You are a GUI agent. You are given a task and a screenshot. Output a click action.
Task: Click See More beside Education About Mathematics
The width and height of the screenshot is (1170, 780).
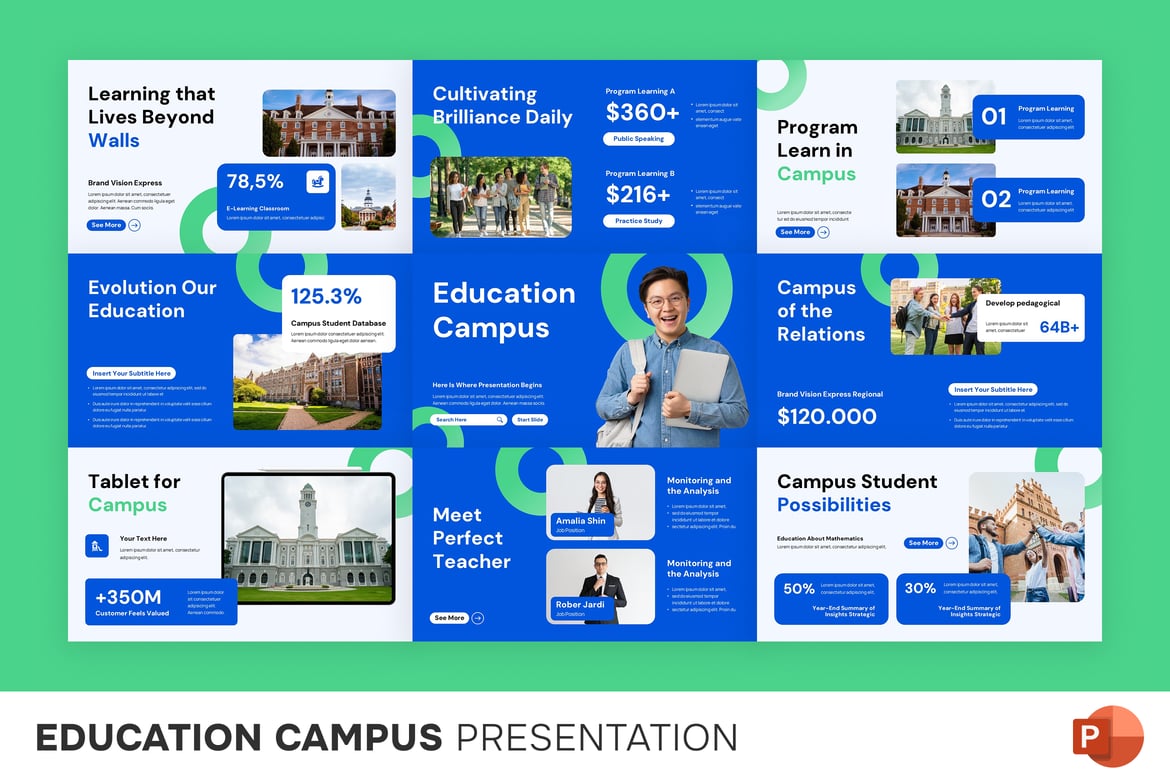point(923,543)
